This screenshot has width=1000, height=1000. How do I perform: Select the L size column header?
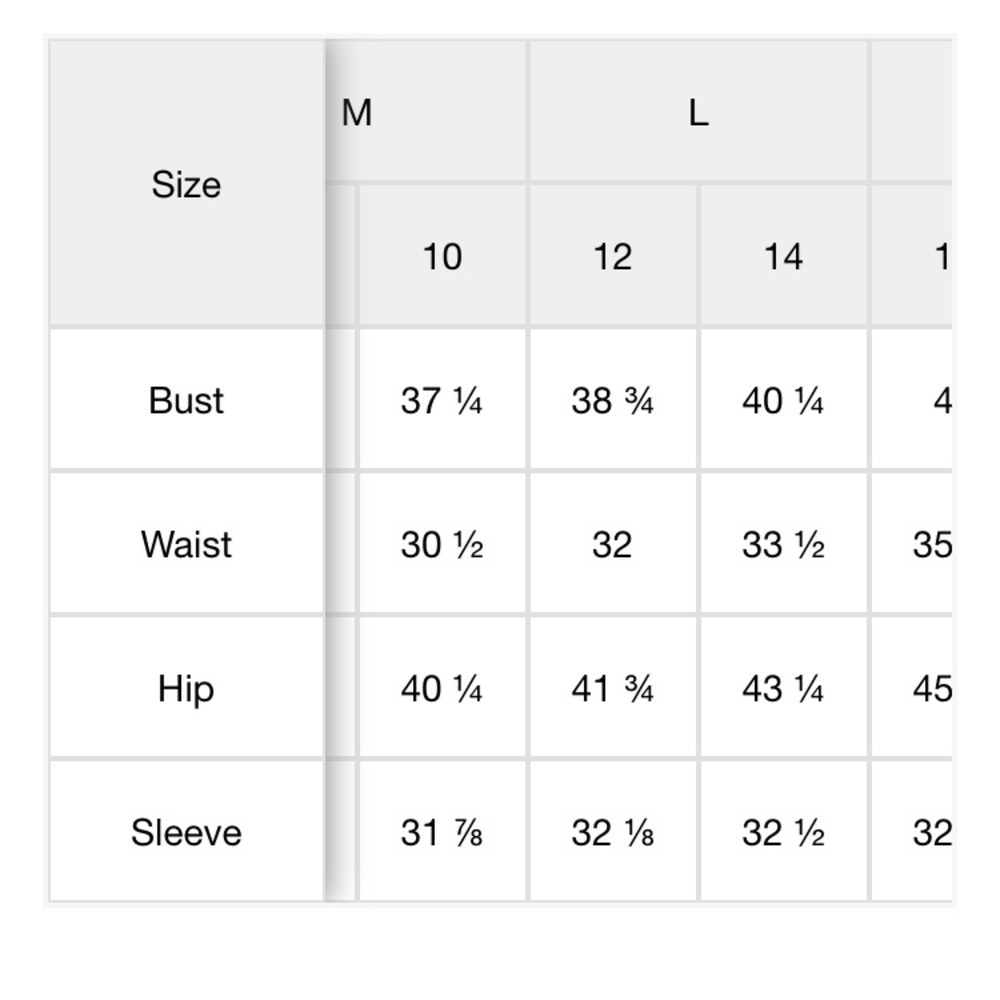click(698, 113)
